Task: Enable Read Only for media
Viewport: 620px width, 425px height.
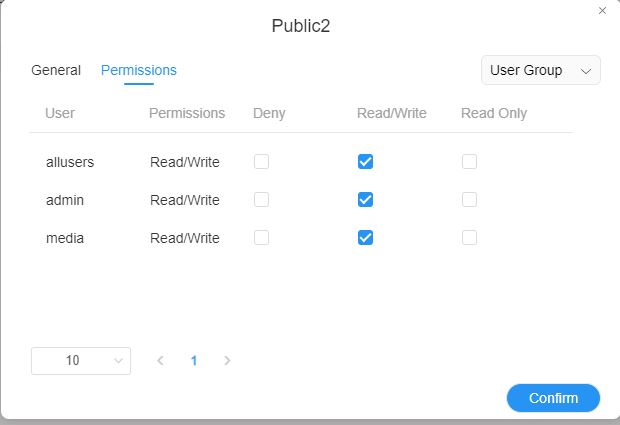Action: (x=469, y=238)
